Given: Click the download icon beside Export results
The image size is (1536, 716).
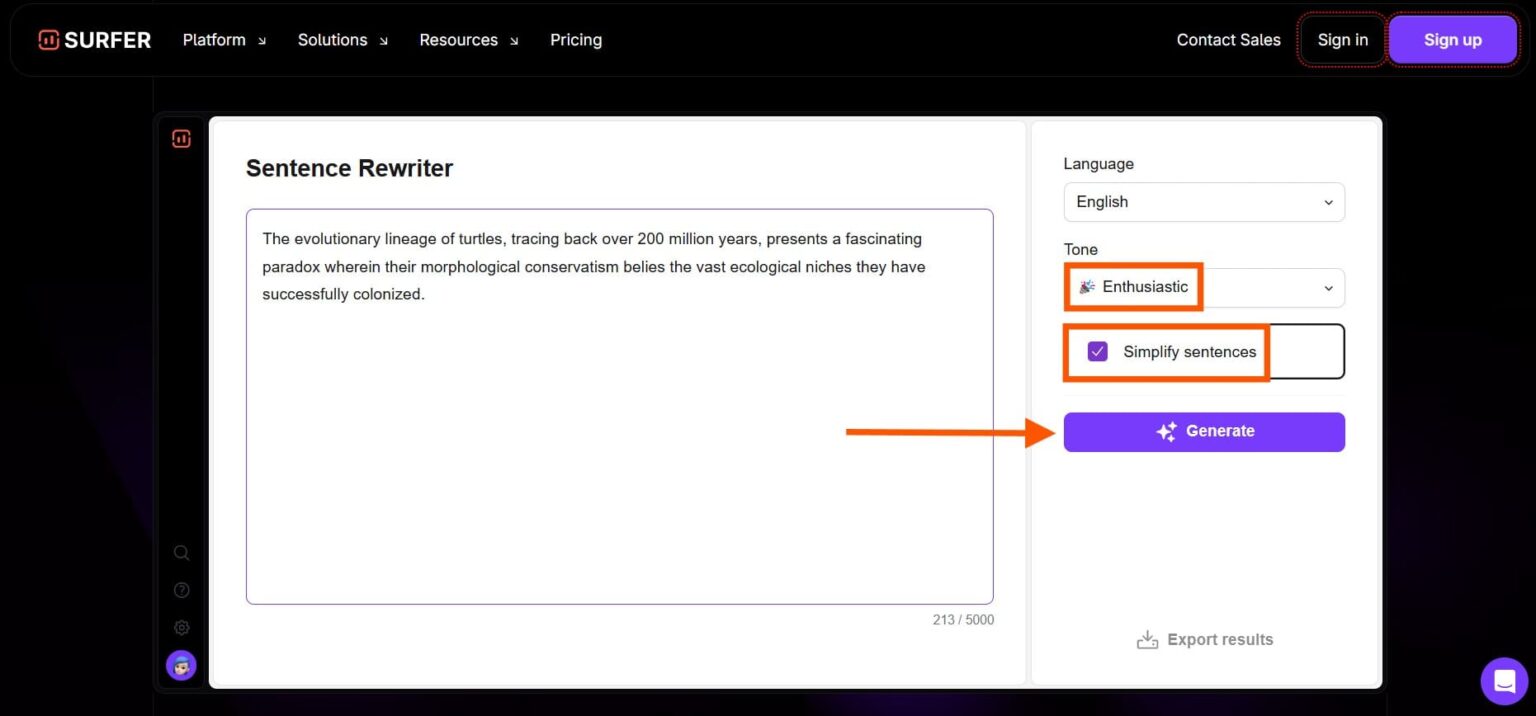Looking at the screenshot, I should click(x=1147, y=638).
